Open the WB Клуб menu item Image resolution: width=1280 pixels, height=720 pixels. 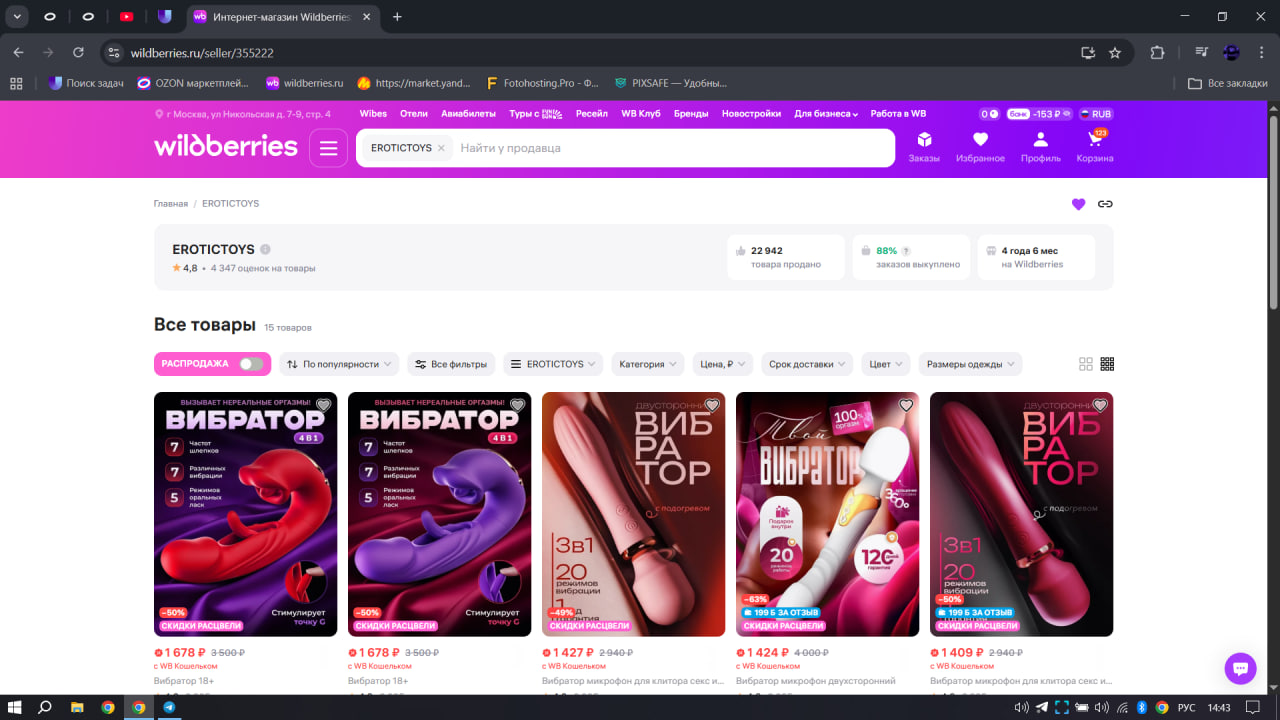click(x=641, y=114)
